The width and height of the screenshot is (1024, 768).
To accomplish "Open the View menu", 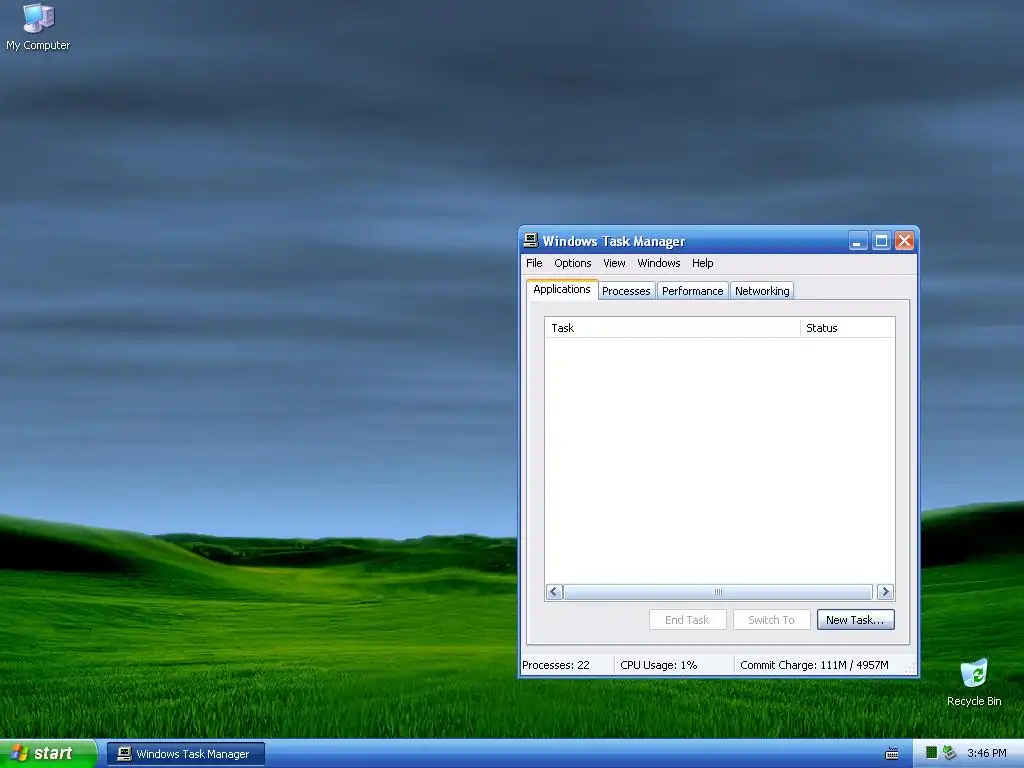I will pyautogui.click(x=614, y=263).
